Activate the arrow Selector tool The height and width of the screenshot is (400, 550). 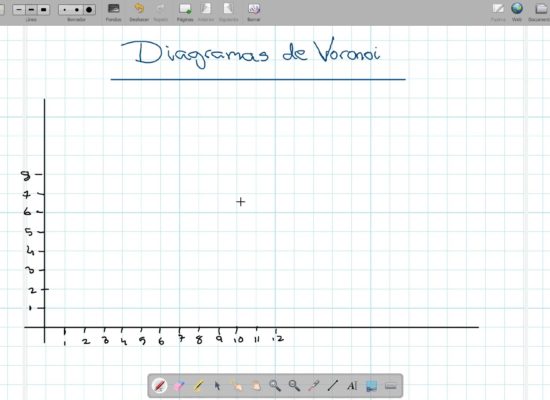(x=217, y=386)
